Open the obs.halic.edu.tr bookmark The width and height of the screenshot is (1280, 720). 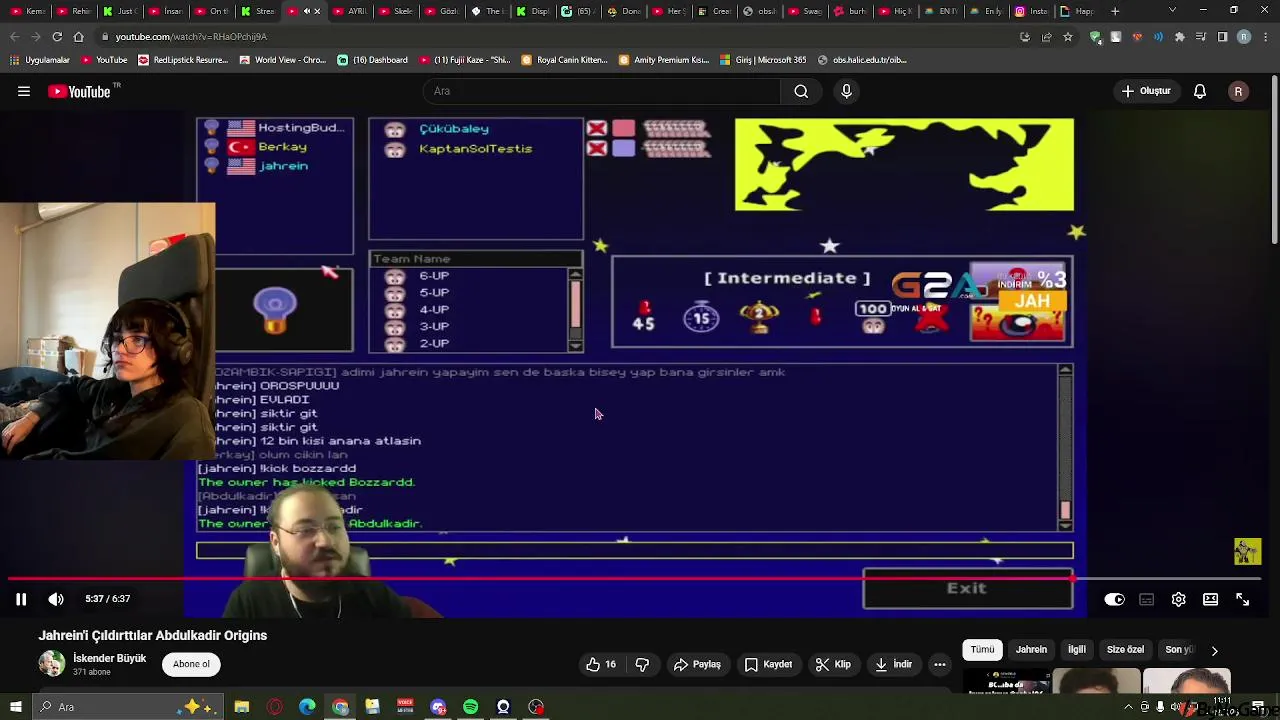pos(862,60)
